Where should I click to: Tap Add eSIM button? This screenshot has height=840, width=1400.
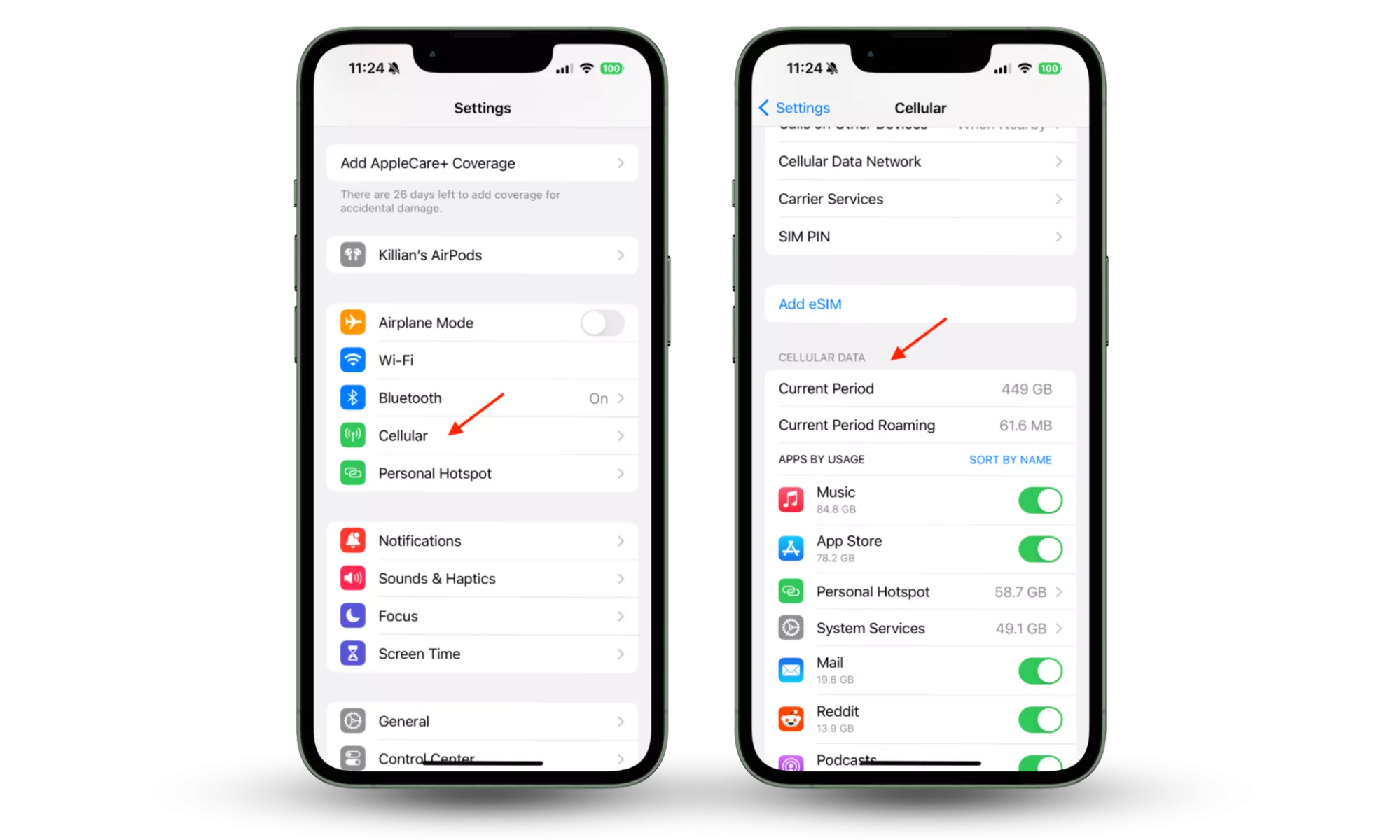pyautogui.click(x=811, y=303)
